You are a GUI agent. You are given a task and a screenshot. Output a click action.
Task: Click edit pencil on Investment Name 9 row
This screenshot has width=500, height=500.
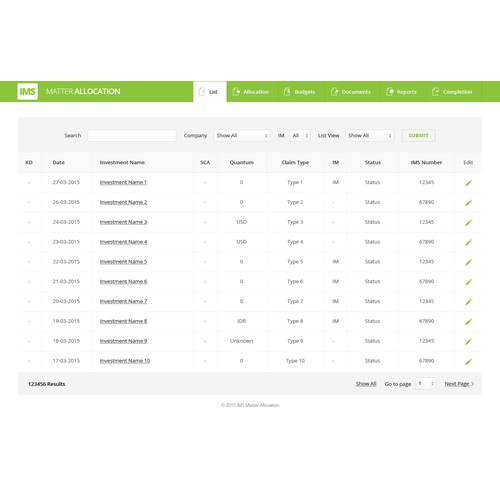point(468,341)
